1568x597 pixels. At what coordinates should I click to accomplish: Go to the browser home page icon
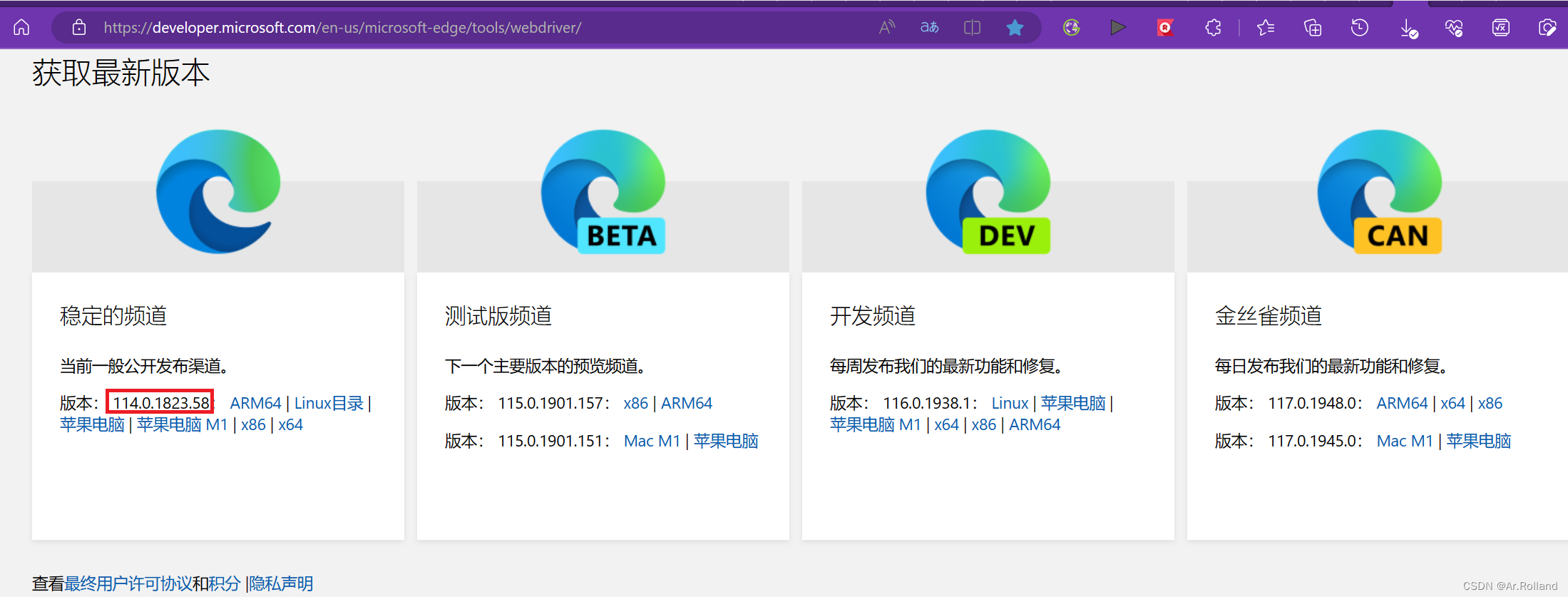[x=21, y=27]
